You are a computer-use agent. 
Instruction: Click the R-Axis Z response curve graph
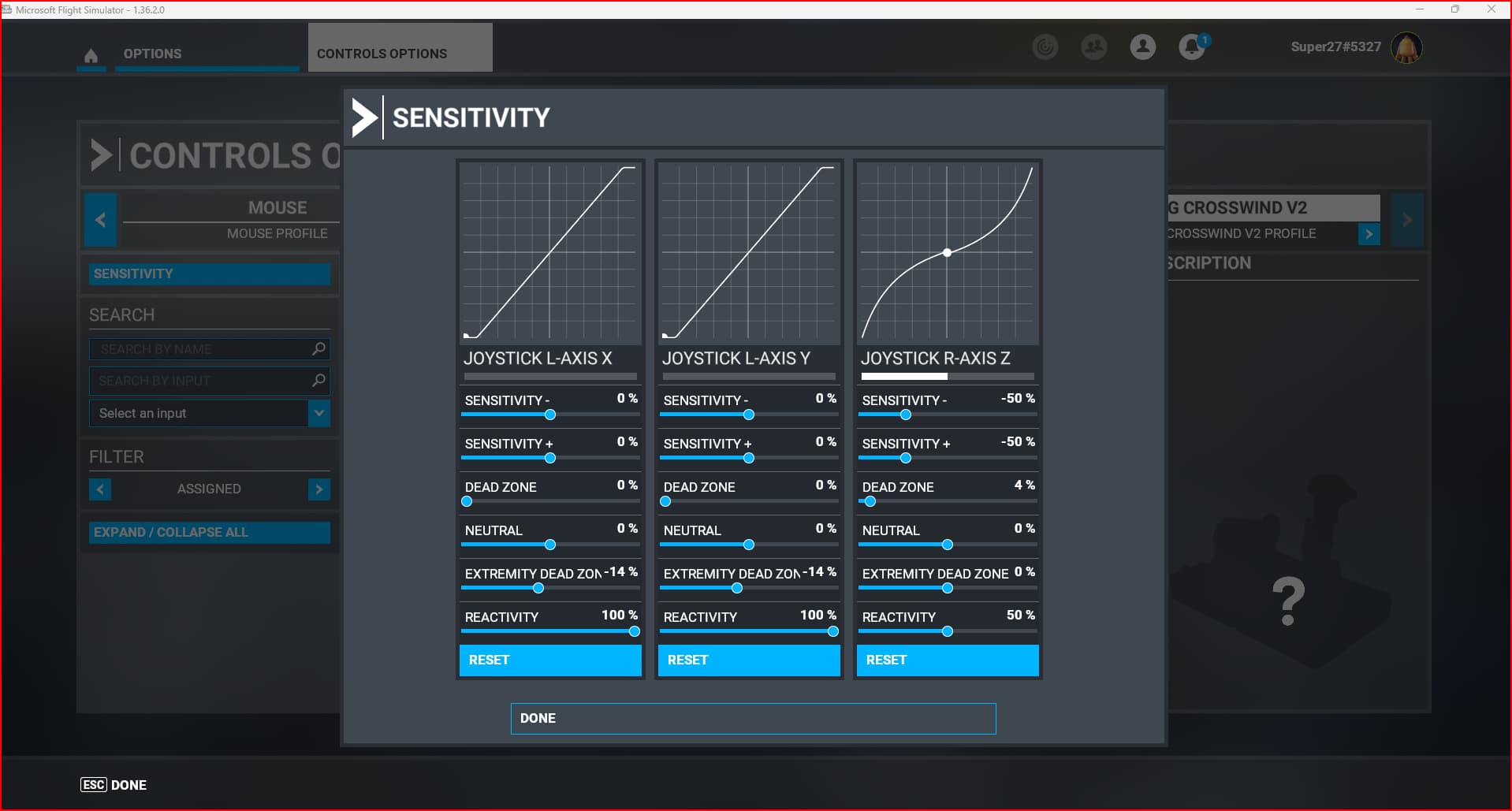coord(948,252)
